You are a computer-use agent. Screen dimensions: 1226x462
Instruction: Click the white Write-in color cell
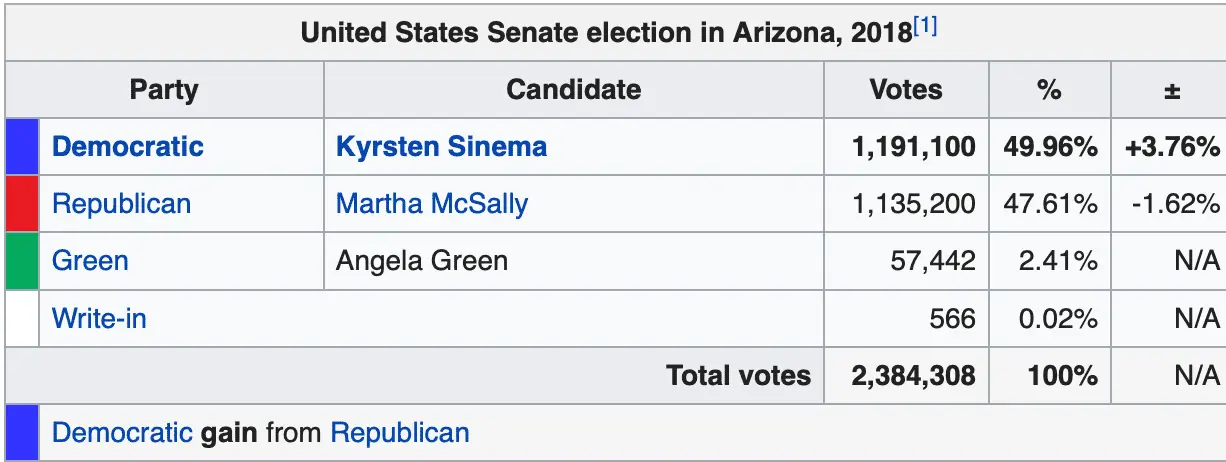pyautogui.click(x=21, y=319)
